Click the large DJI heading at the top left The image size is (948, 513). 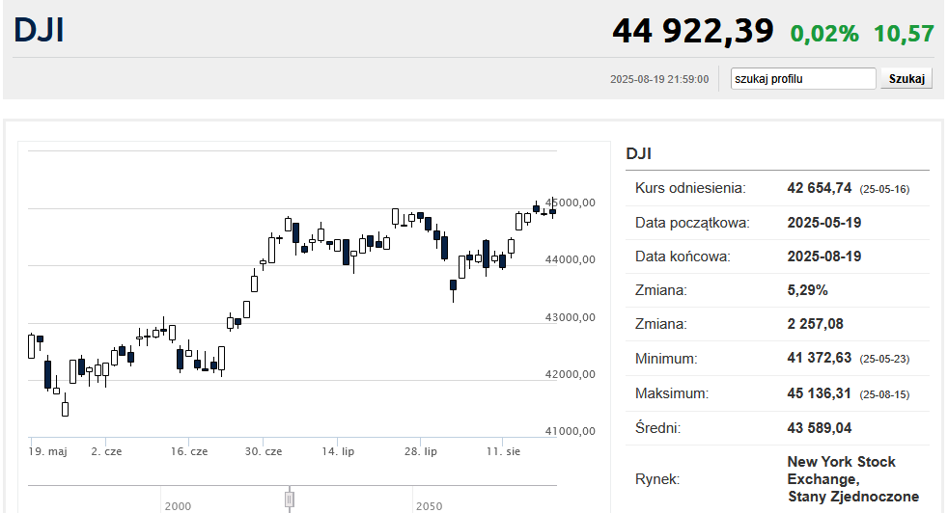39,30
